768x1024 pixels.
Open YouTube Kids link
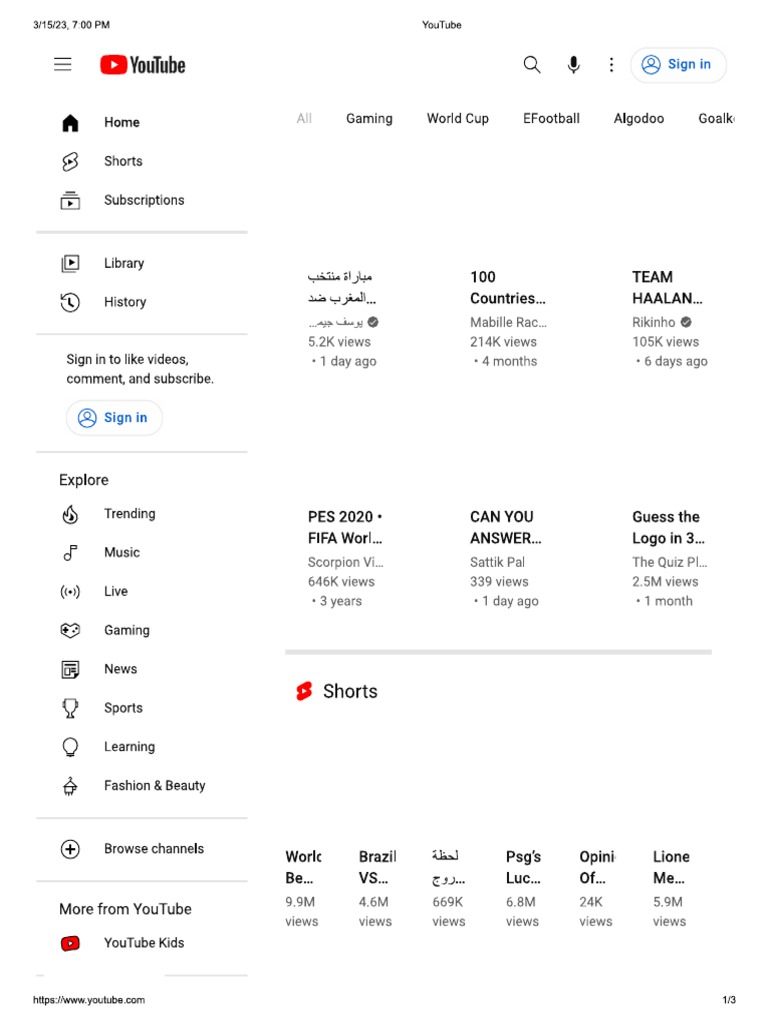pos(143,943)
